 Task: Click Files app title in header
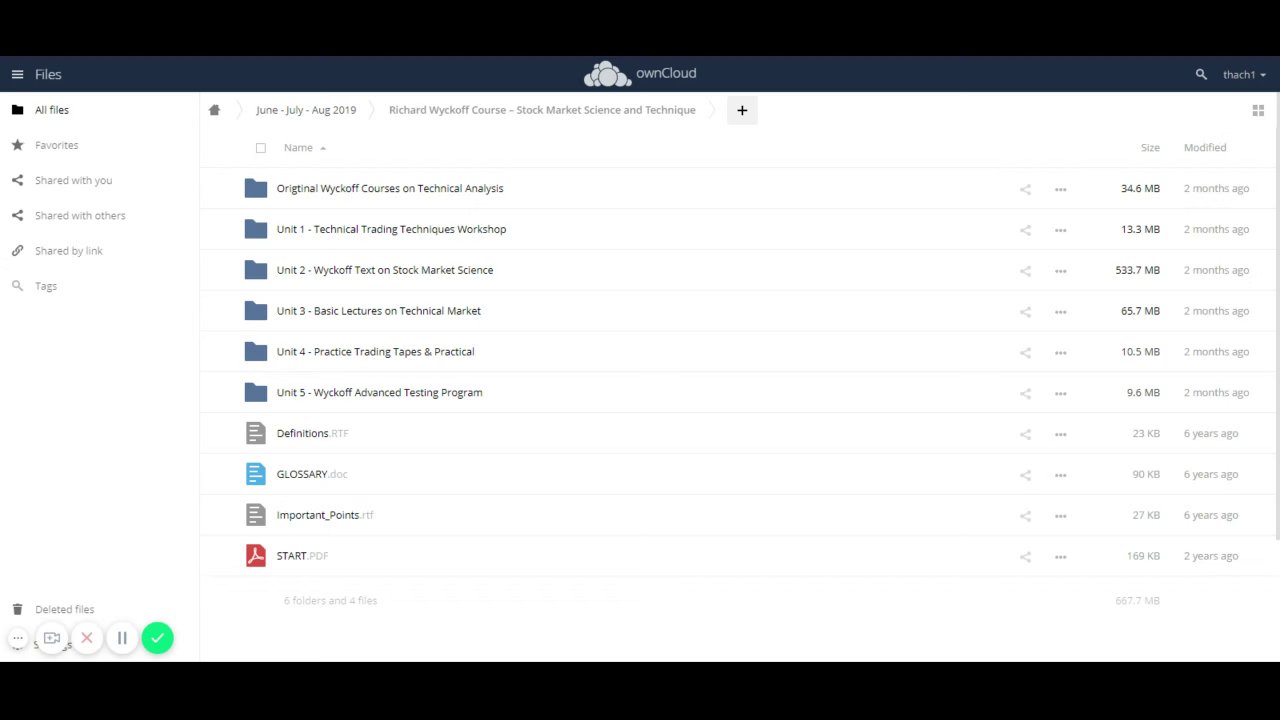coord(48,74)
